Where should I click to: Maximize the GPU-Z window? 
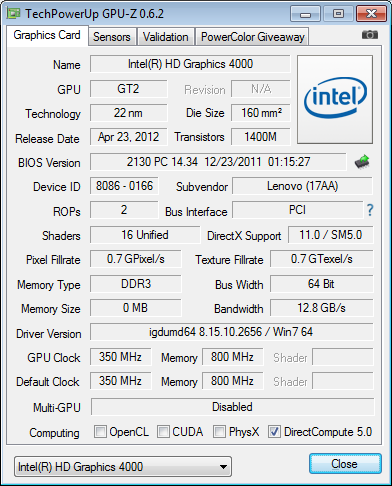(x=338, y=14)
